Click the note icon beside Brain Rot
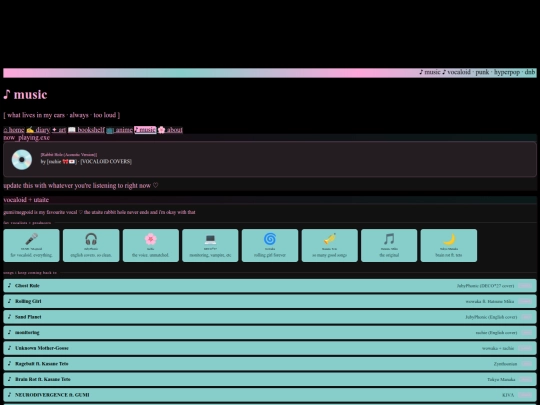Viewport: 540px width, 405px height. 9,379
